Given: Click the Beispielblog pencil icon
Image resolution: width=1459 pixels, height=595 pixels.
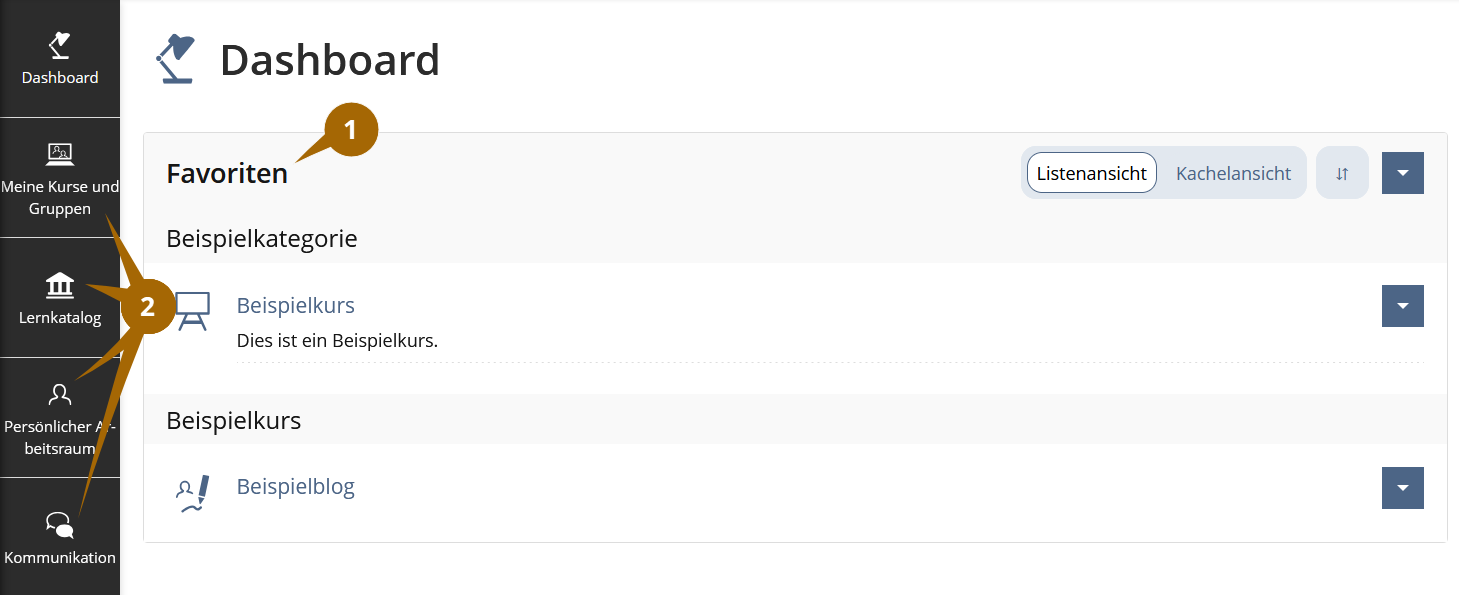Looking at the screenshot, I should [x=192, y=494].
